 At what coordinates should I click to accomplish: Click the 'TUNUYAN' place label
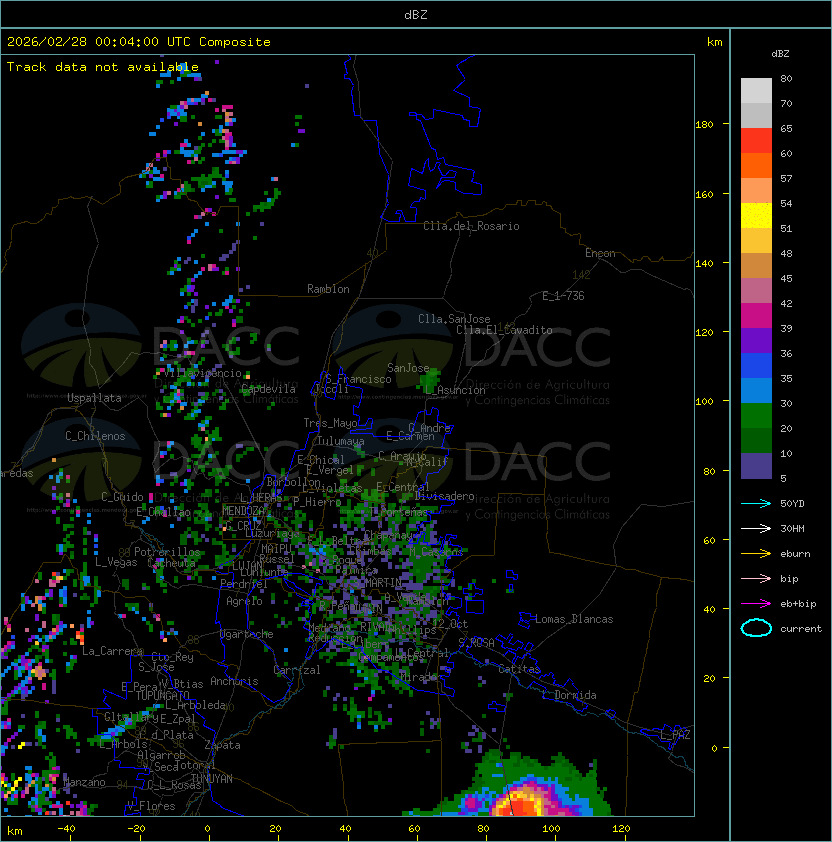coord(212,779)
